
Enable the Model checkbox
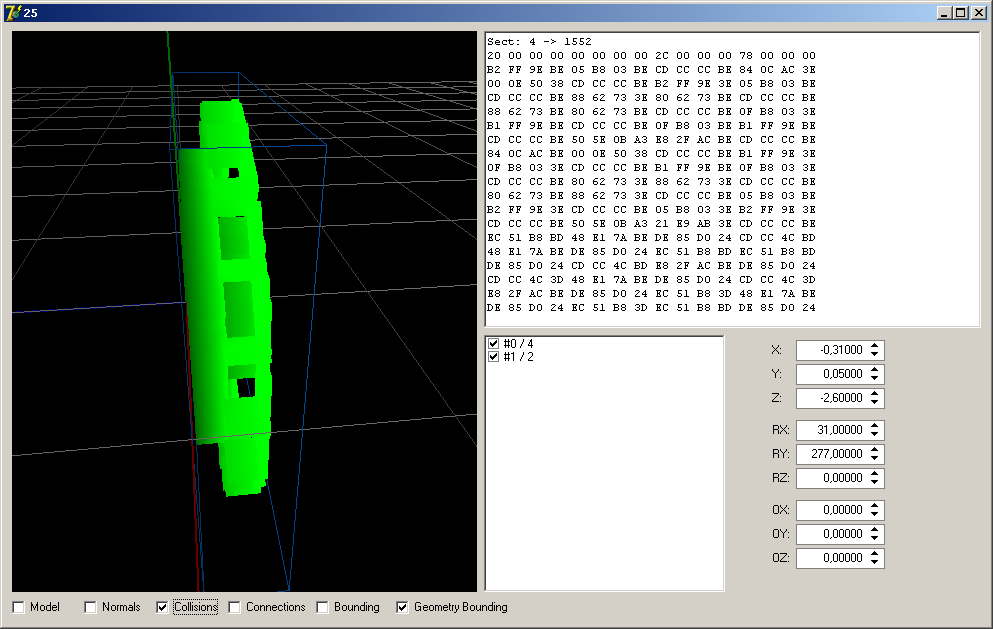(x=18, y=607)
